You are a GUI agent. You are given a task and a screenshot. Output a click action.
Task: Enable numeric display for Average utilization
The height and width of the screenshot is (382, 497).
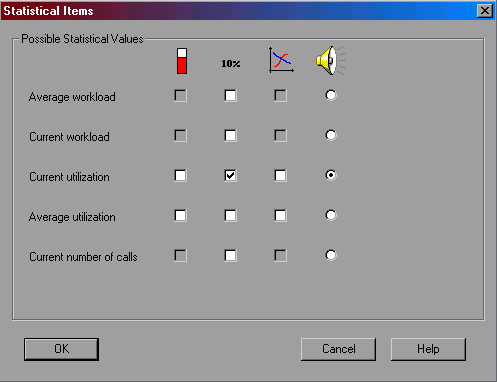click(x=230, y=216)
